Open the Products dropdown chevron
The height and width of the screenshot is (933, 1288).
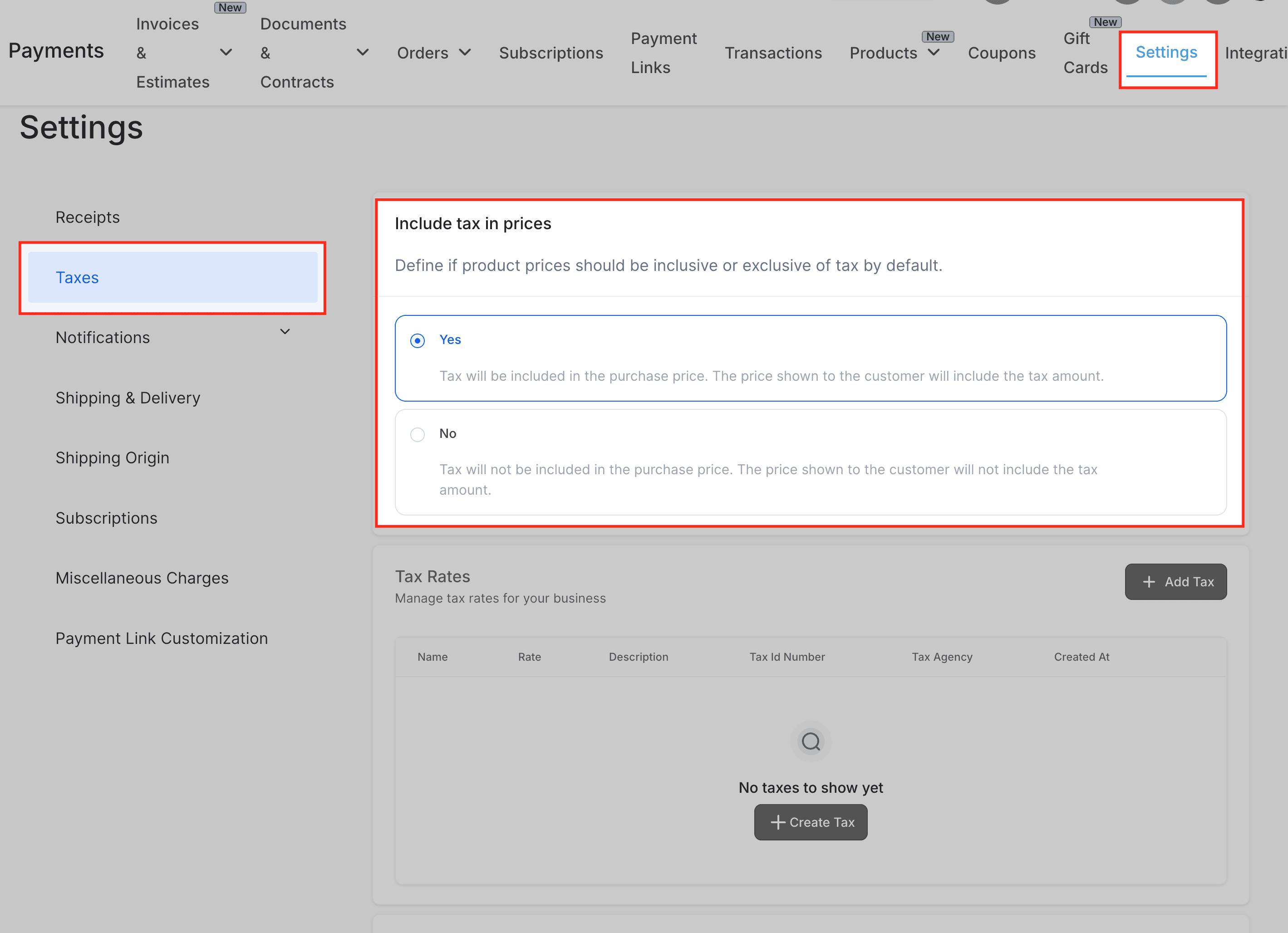pos(934,53)
